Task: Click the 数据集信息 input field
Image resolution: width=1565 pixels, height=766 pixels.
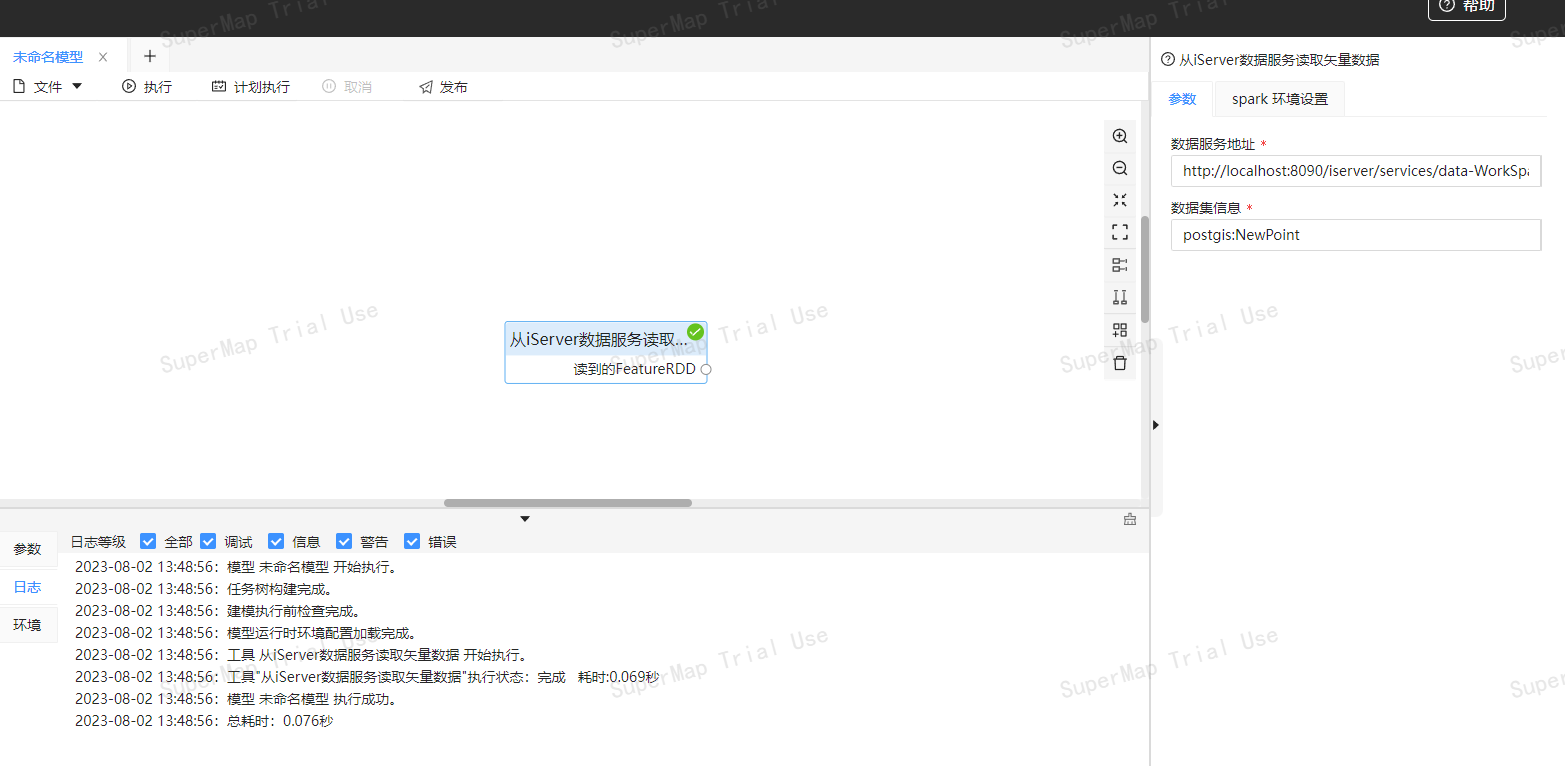Action: [1356, 235]
